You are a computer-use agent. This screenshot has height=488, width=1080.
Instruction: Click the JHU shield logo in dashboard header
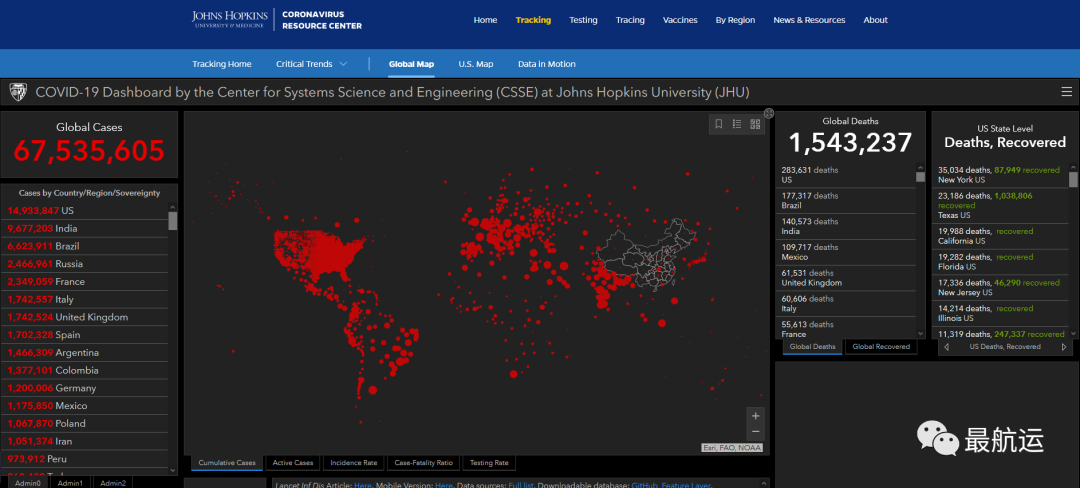pyautogui.click(x=18, y=92)
